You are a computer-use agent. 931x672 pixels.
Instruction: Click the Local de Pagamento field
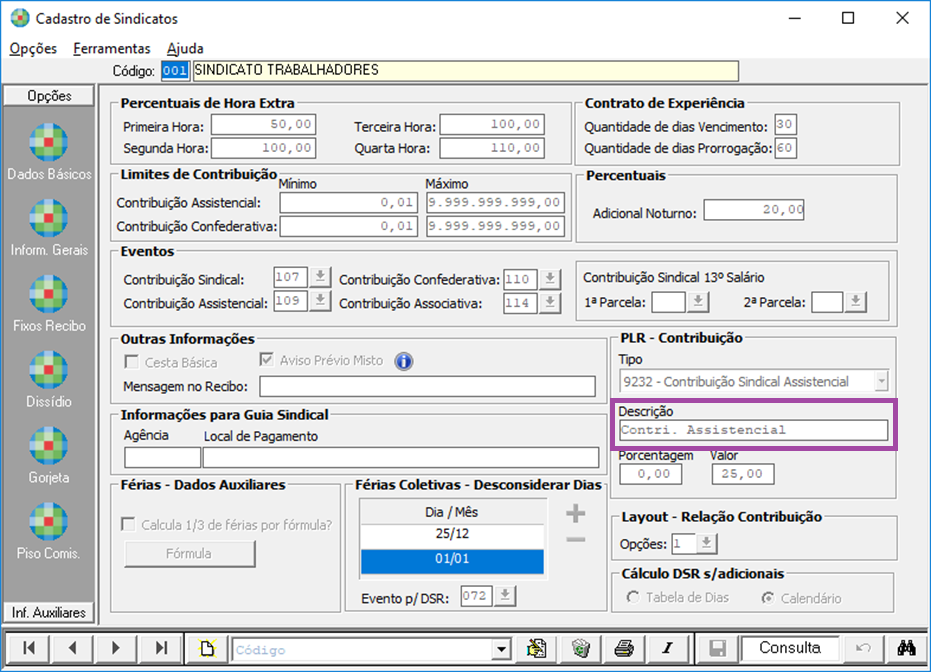click(401, 457)
